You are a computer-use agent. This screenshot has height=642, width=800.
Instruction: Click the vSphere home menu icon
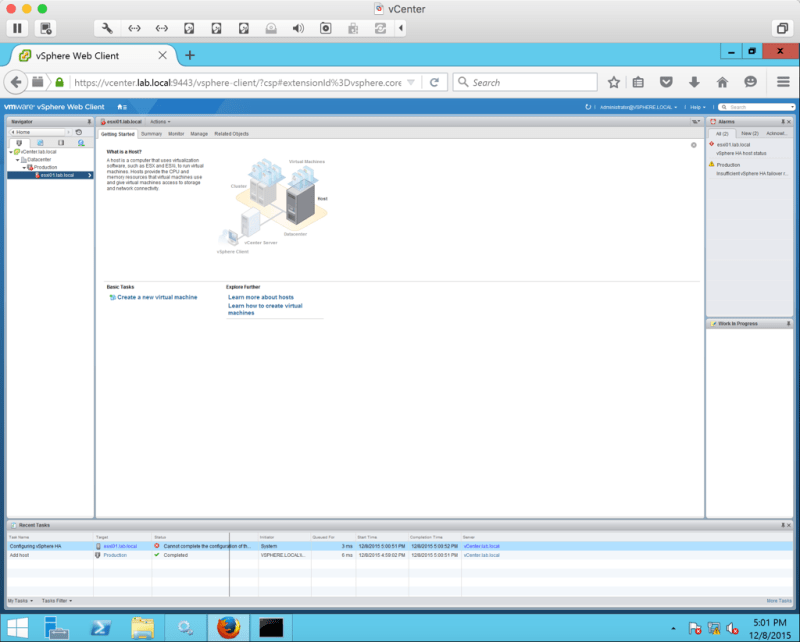123,106
